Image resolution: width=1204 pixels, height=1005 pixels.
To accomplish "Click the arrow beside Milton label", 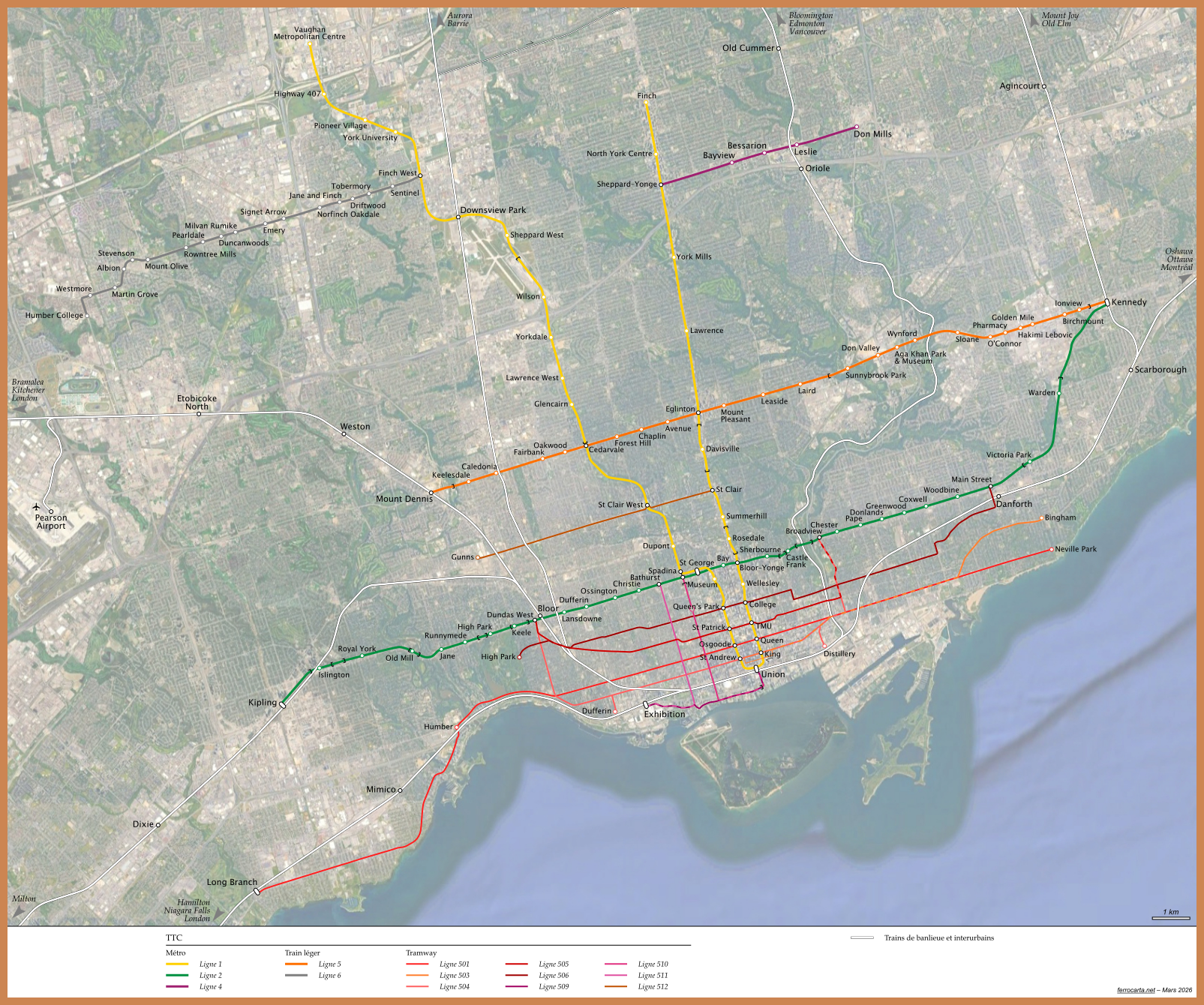I will (x=19, y=910).
